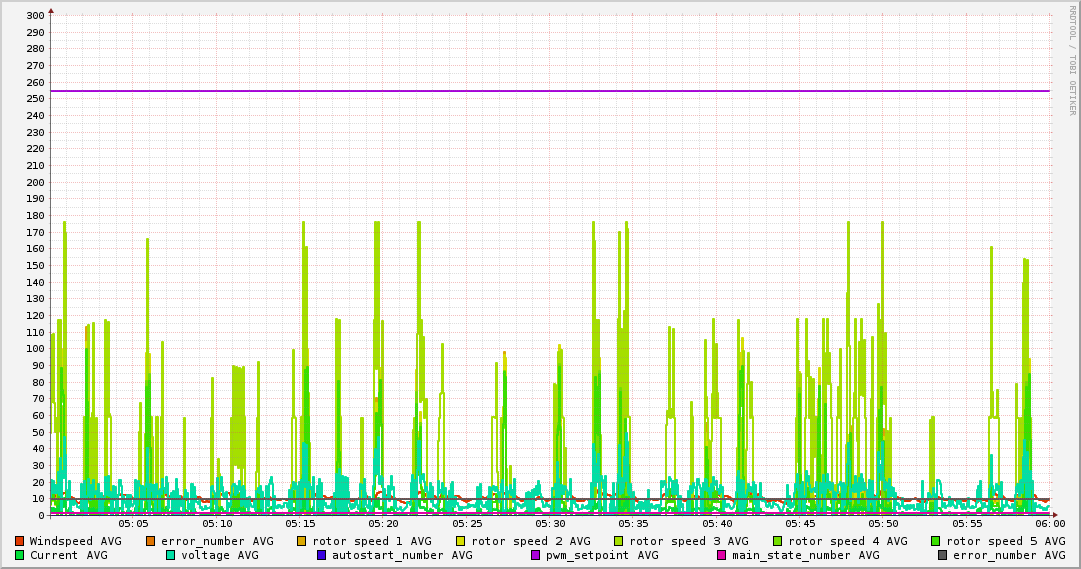Screen dimensions: 1081x569
Task: Click the 300 value on the y-axis
Action: point(34,16)
